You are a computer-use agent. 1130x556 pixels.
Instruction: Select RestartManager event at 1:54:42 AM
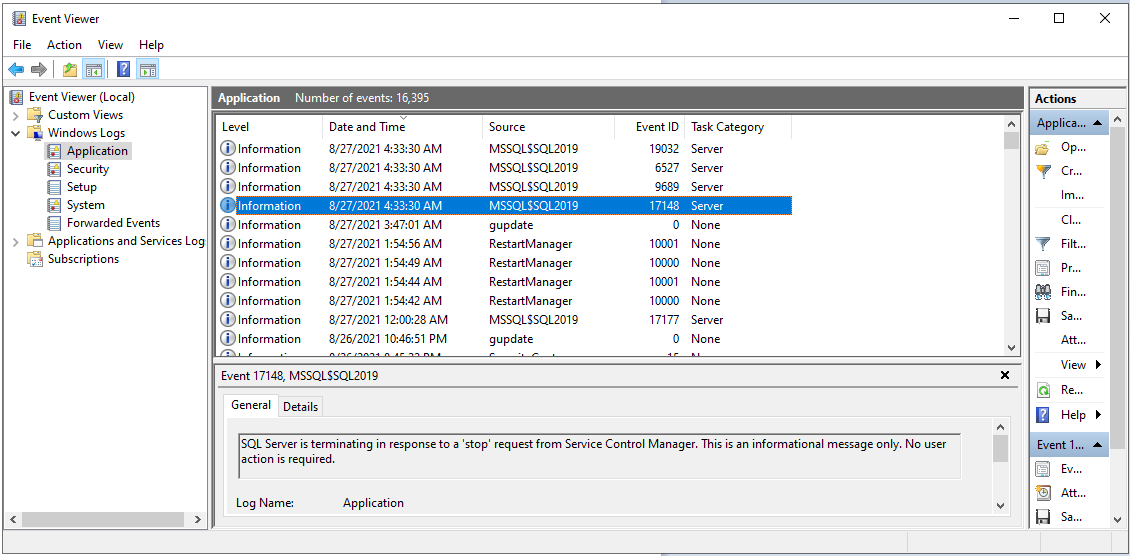pyautogui.click(x=504, y=301)
